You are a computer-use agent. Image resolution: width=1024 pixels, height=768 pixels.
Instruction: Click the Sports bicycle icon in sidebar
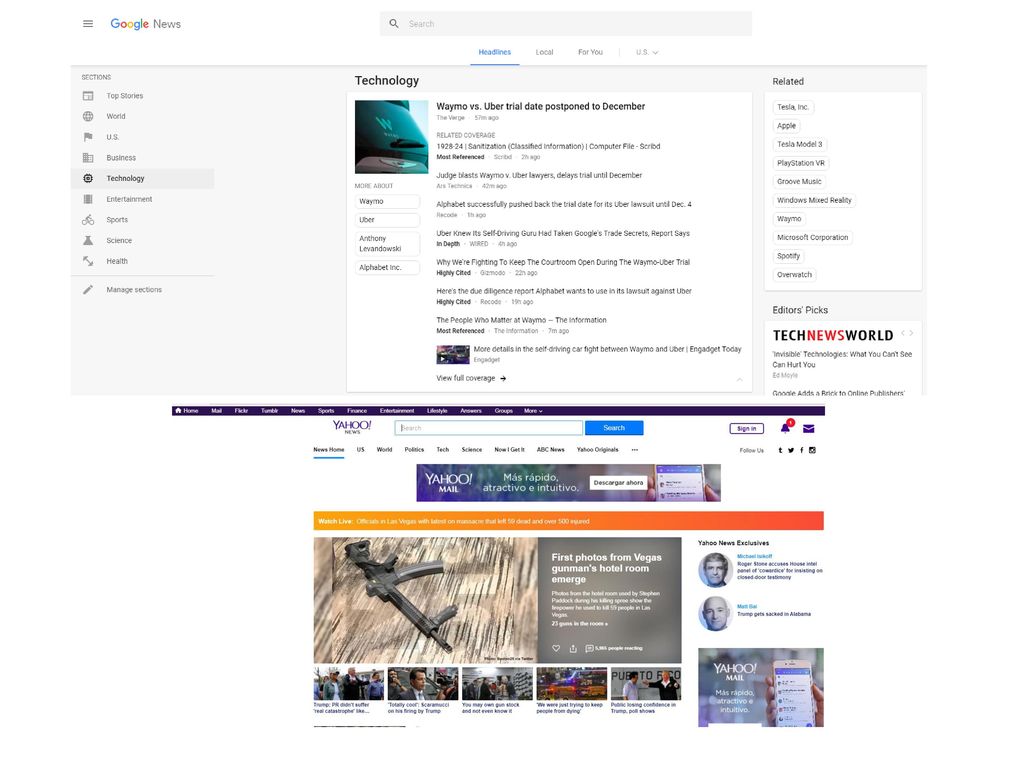[x=88, y=220]
